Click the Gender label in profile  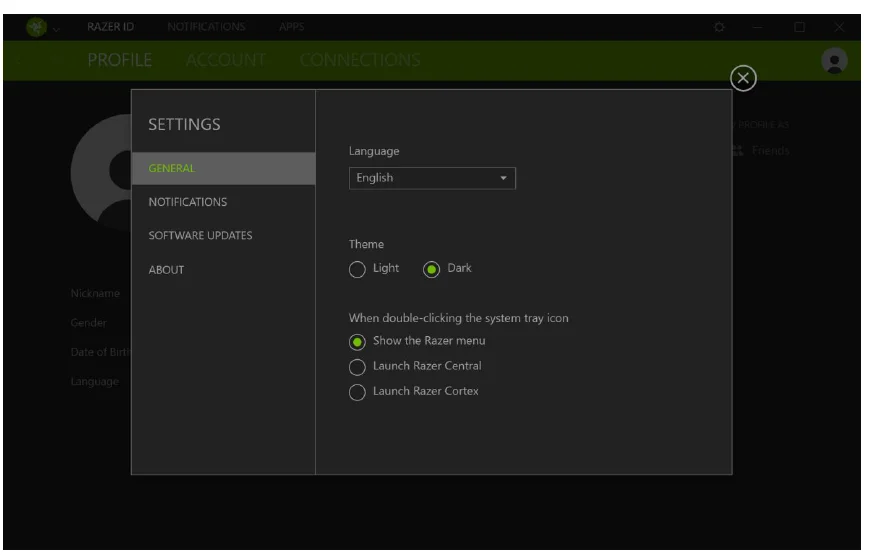[88, 323]
